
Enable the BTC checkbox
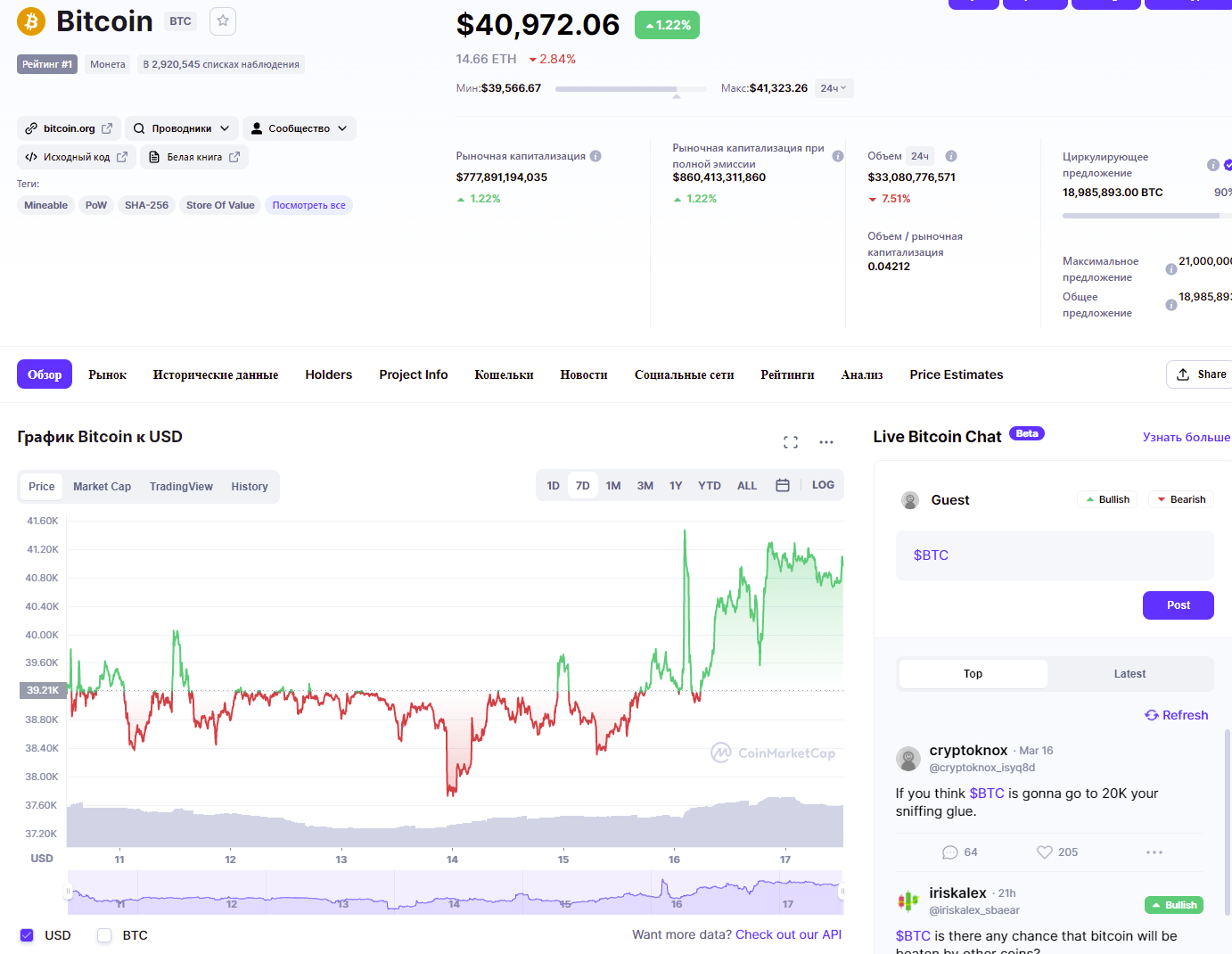[x=104, y=935]
